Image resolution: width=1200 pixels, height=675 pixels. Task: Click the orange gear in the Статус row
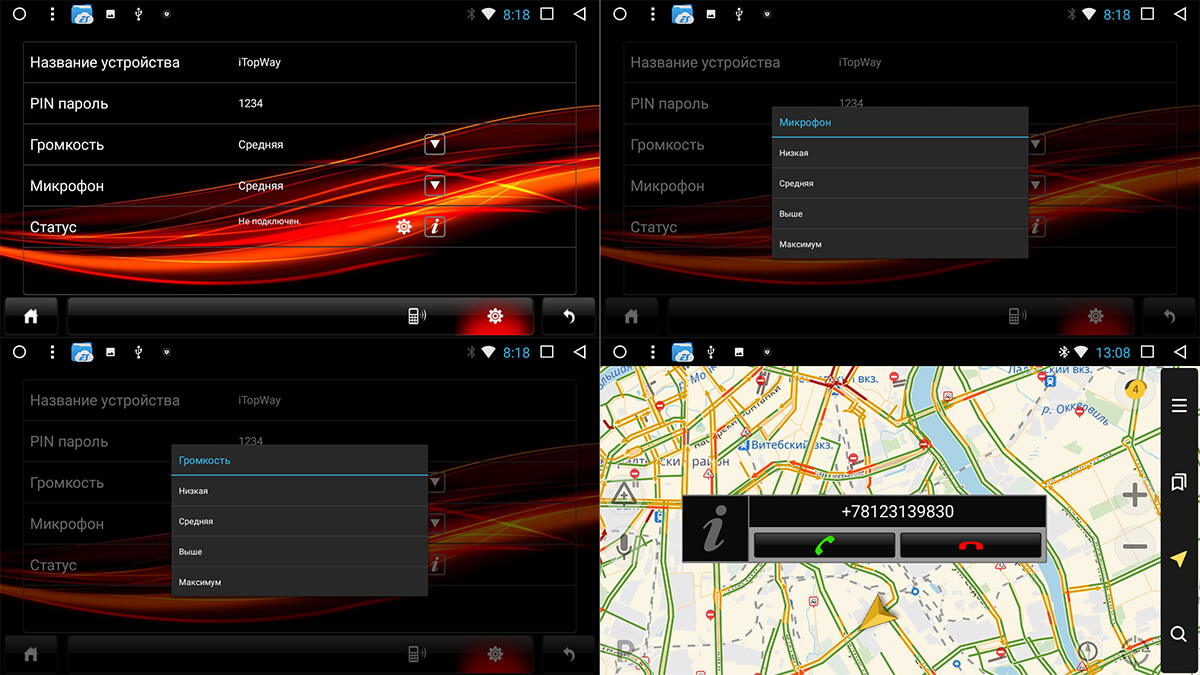pyautogui.click(x=404, y=227)
